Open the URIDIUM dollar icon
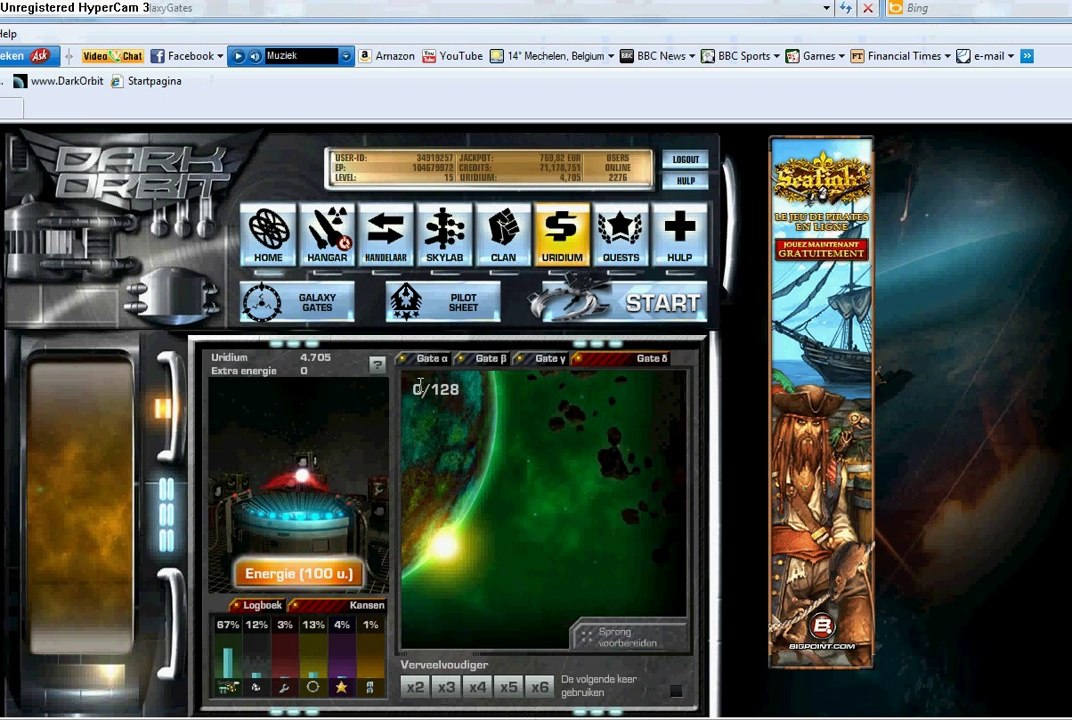This screenshot has width=1072, height=720. [562, 235]
